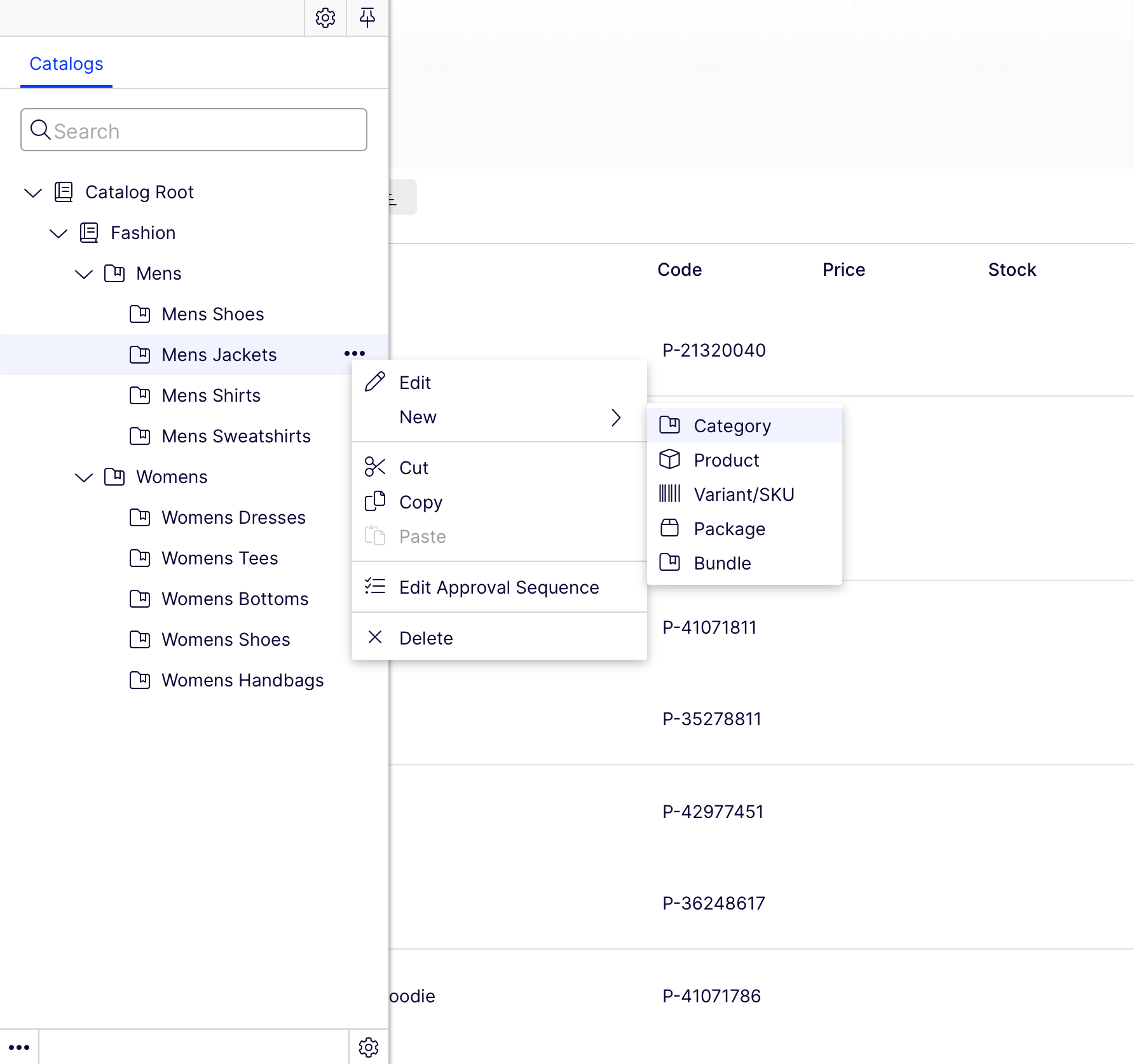
Task: Switch to the Catalogs tab
Action: [x=66, y=64]
